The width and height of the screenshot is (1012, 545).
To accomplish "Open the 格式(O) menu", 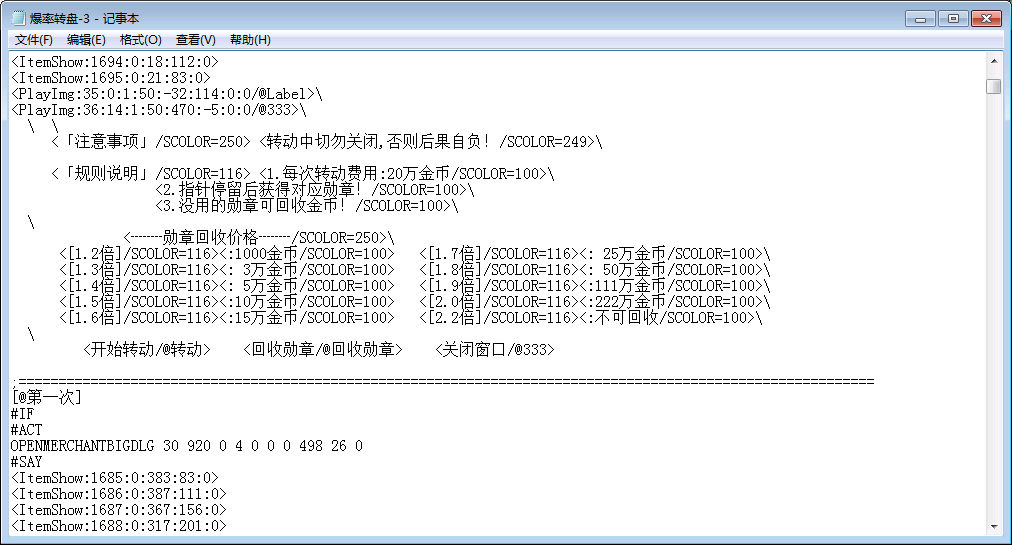I will 140,40.
